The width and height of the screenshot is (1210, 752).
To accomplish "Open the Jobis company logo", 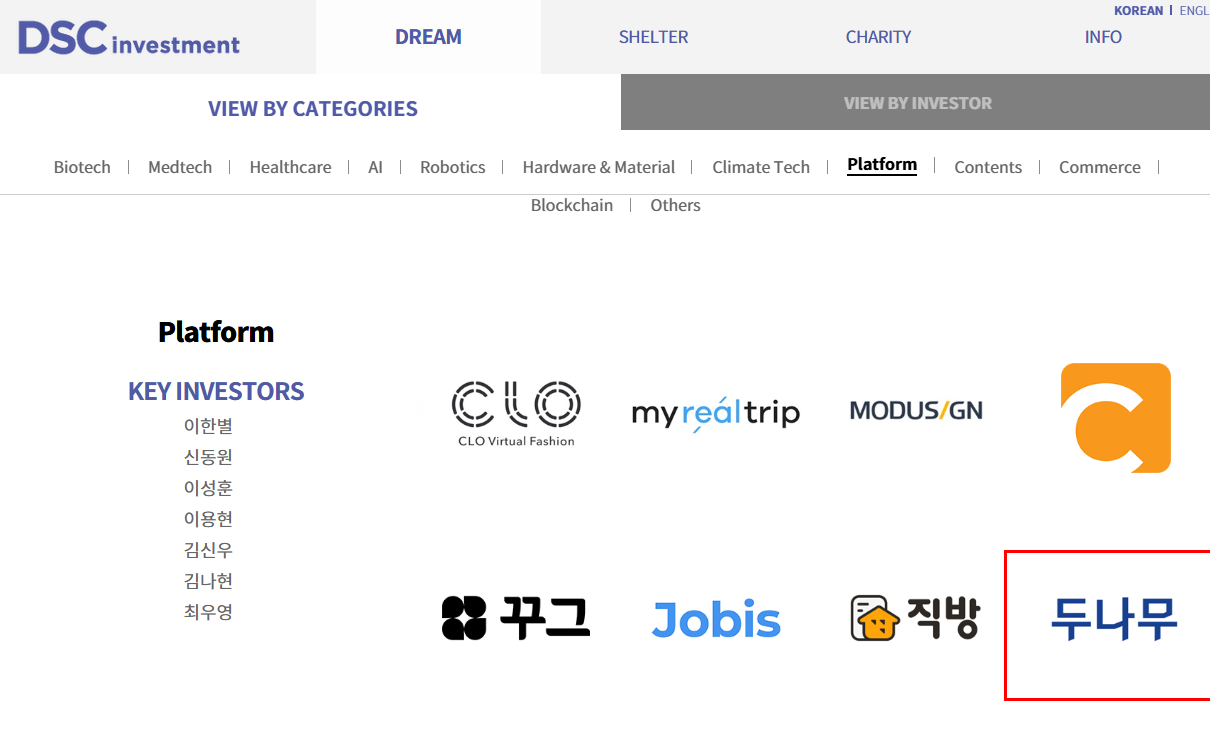I will (x=716, y=620).
